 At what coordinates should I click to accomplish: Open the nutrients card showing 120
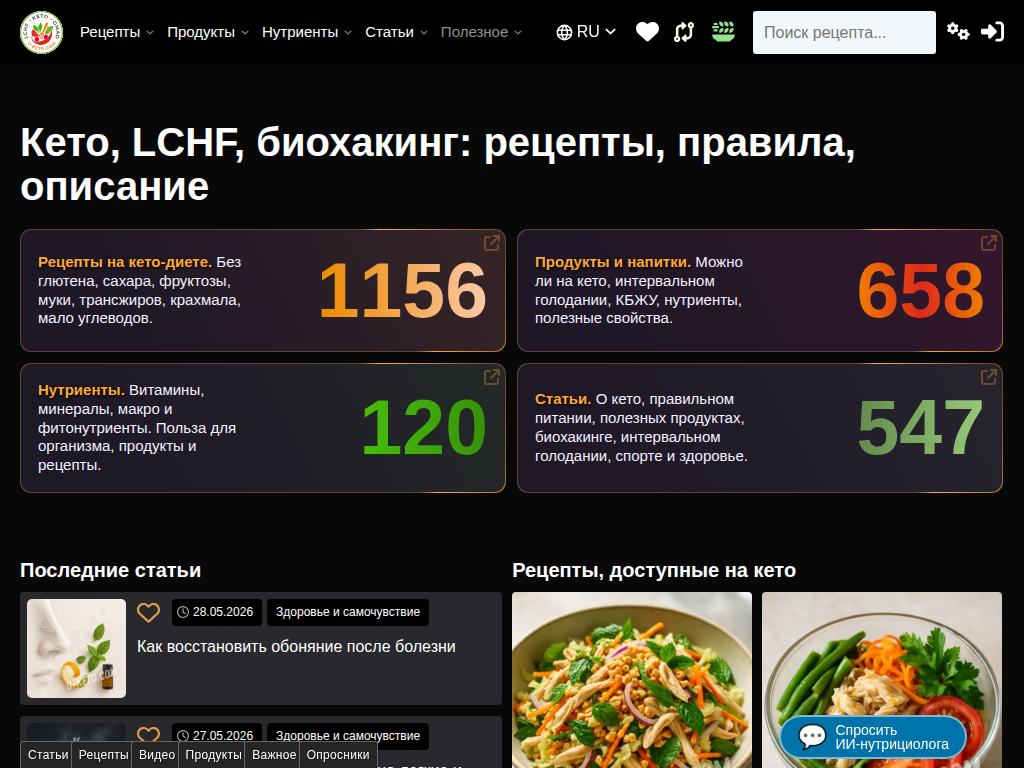pyautogui.click(x=263, y=428)
